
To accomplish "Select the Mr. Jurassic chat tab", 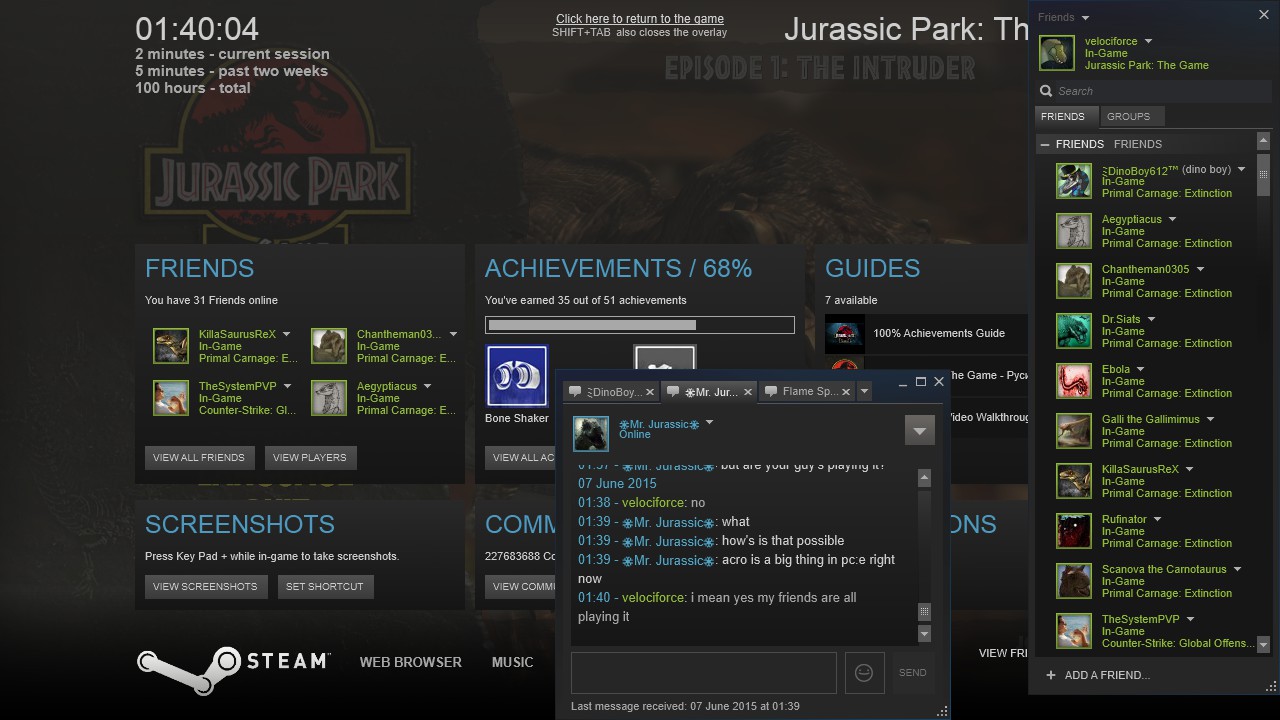I will (710, 392).
